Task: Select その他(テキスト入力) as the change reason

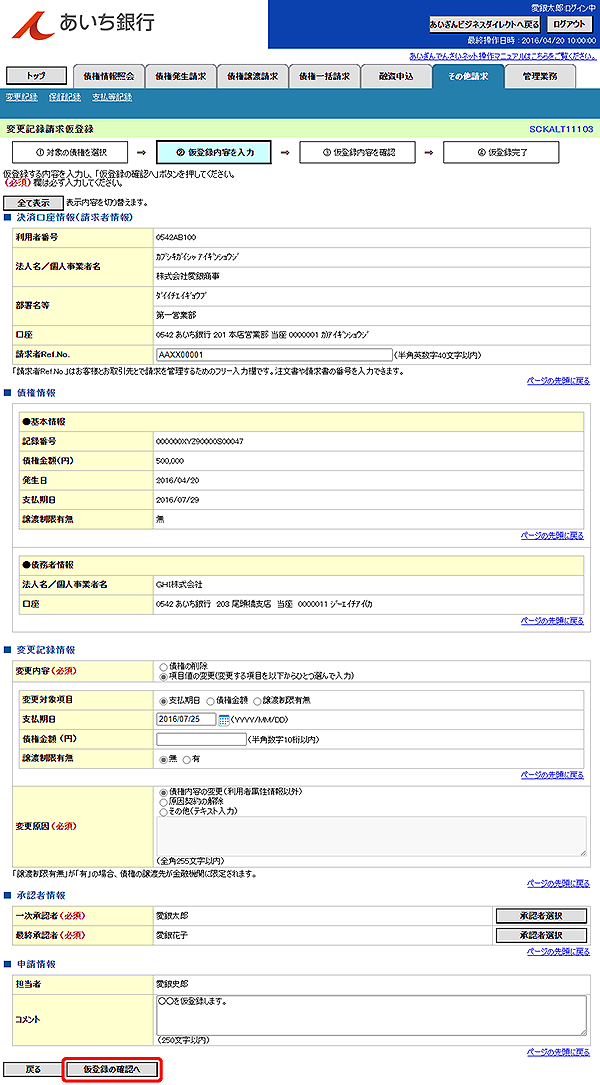Action: 164,811
